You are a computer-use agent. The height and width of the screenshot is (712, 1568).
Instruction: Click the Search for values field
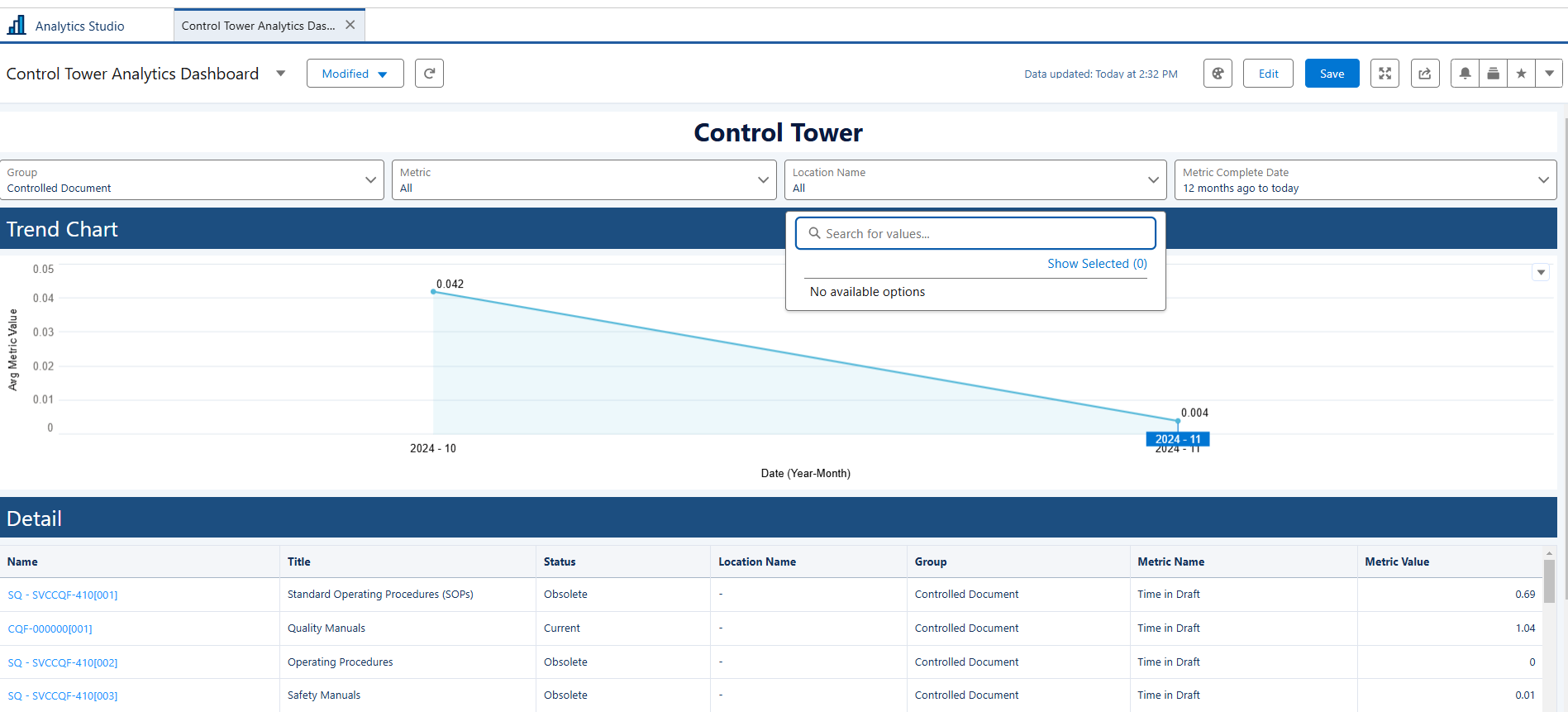pos(975,234)
